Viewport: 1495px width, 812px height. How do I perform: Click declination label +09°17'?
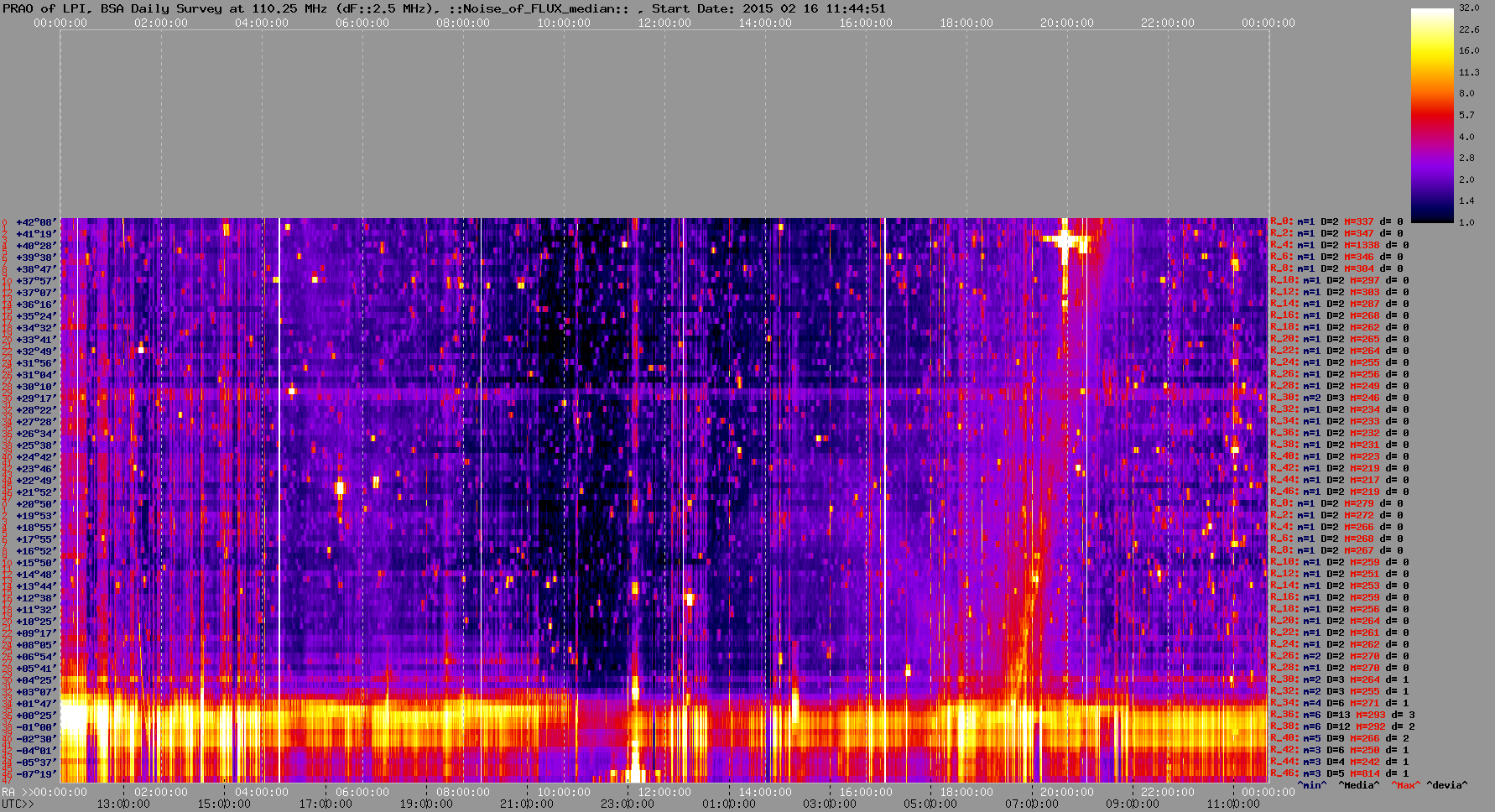click(x=36, y=633)
